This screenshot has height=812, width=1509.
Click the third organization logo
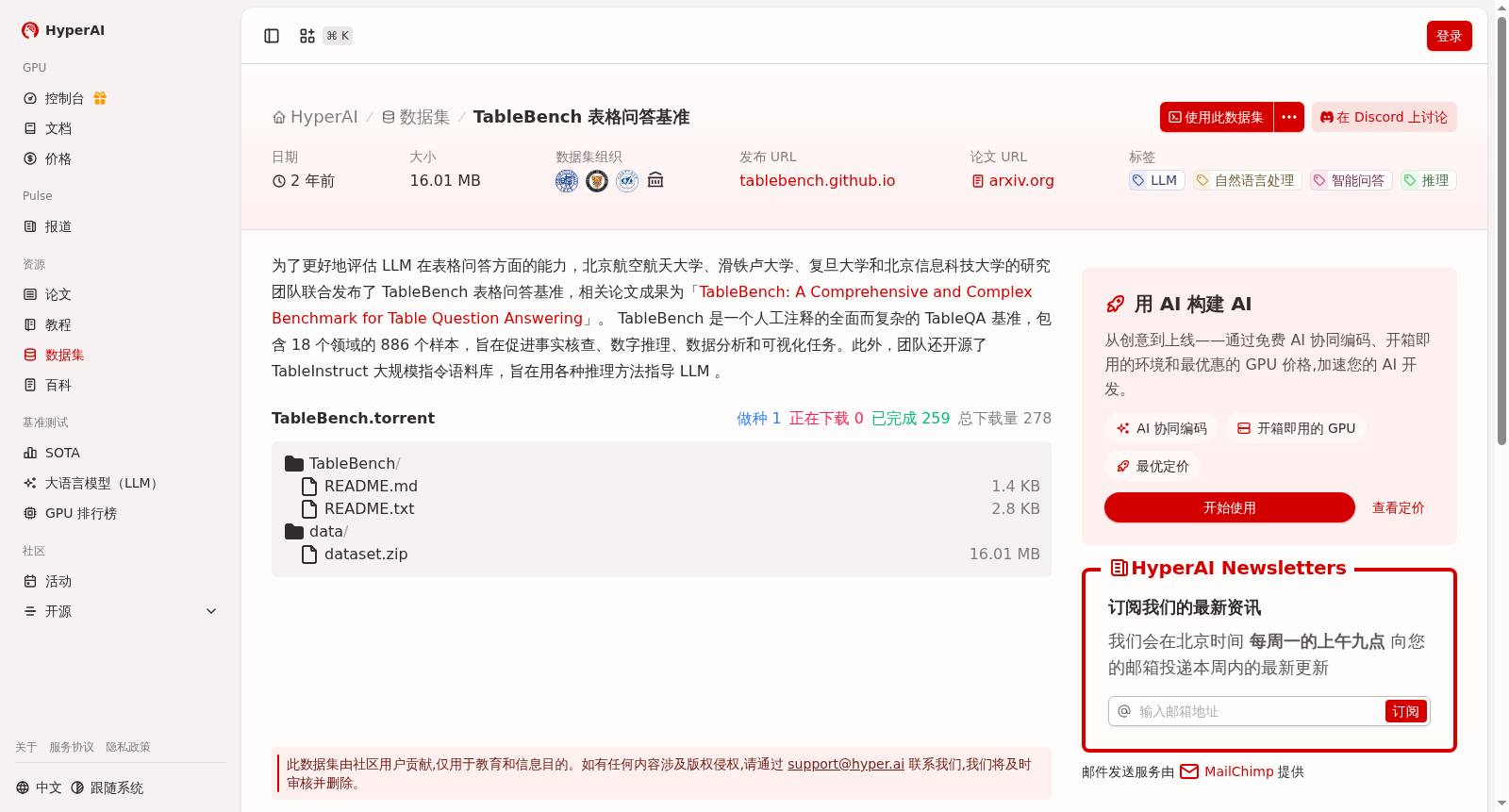(x=627, y=180)
